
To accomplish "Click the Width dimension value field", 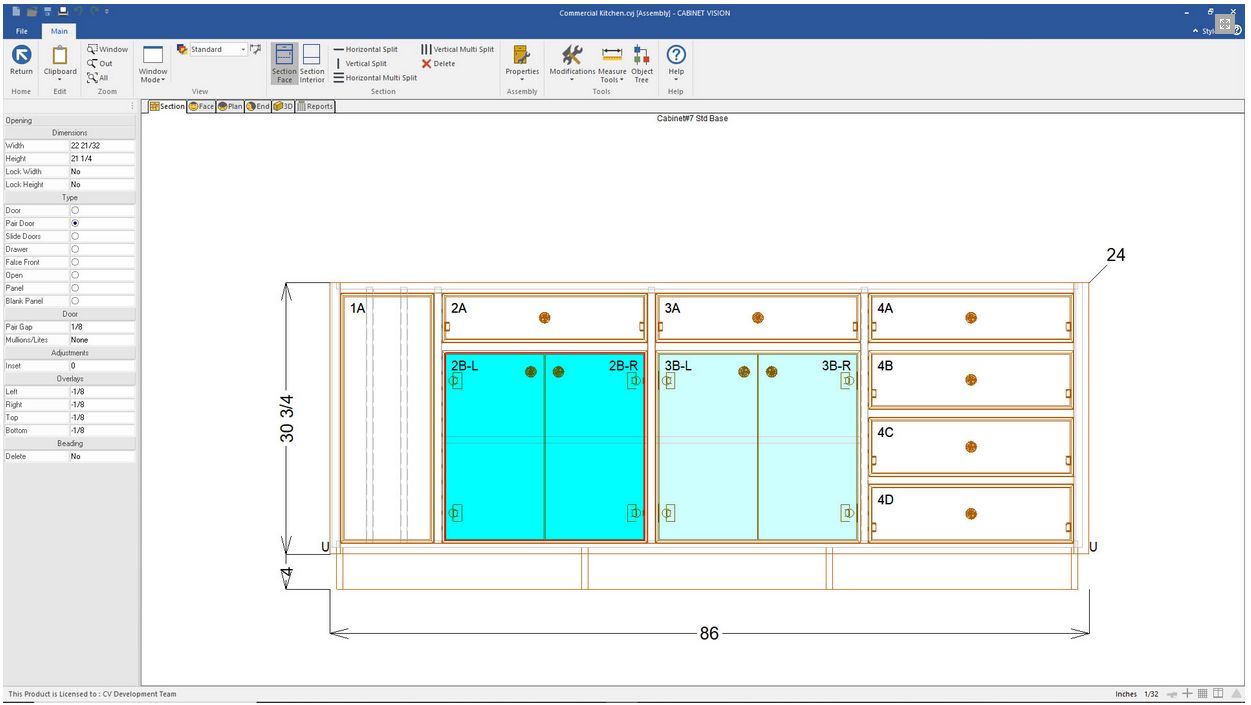I will (101, 146).
